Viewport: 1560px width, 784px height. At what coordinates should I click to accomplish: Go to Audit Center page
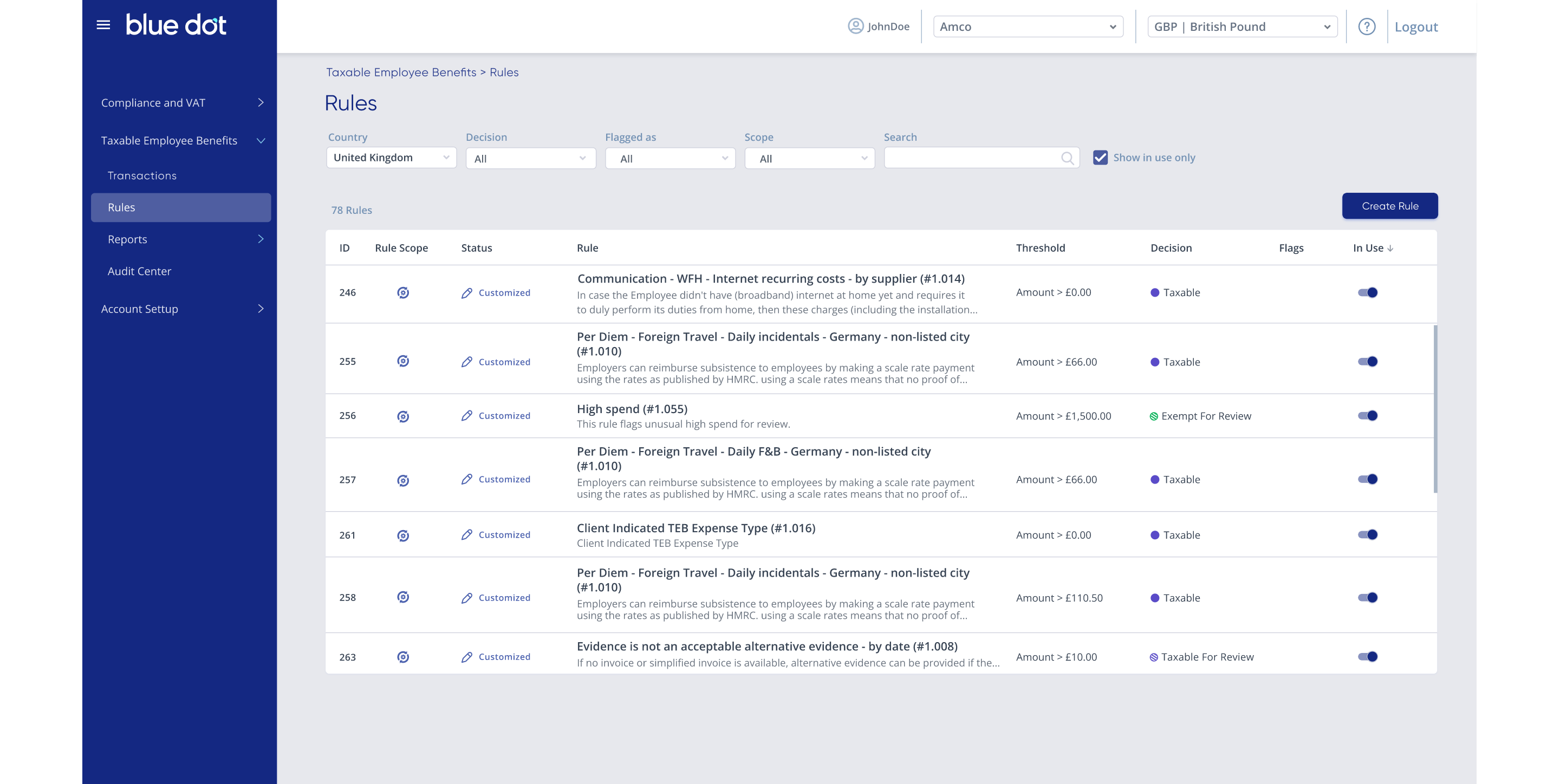pyautogui.click(x=139, y=271)
